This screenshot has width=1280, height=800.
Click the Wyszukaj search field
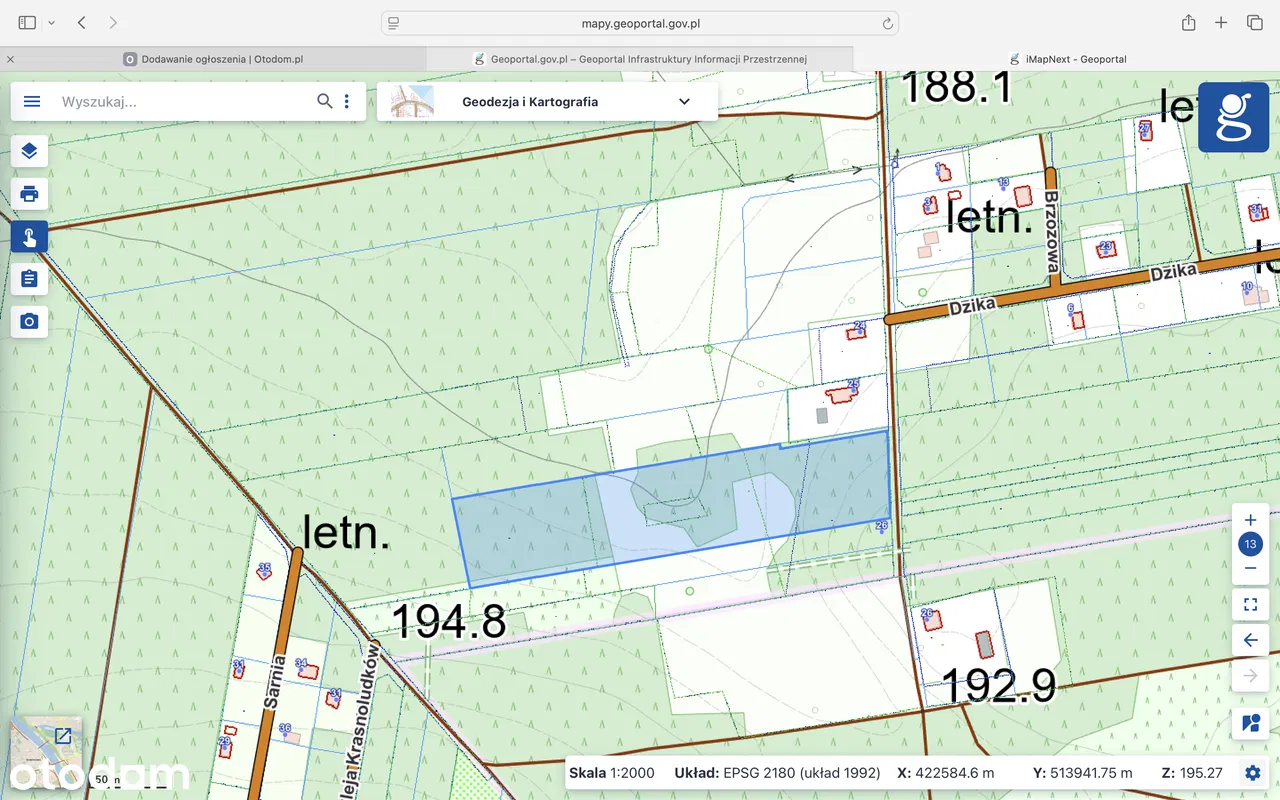180,101
